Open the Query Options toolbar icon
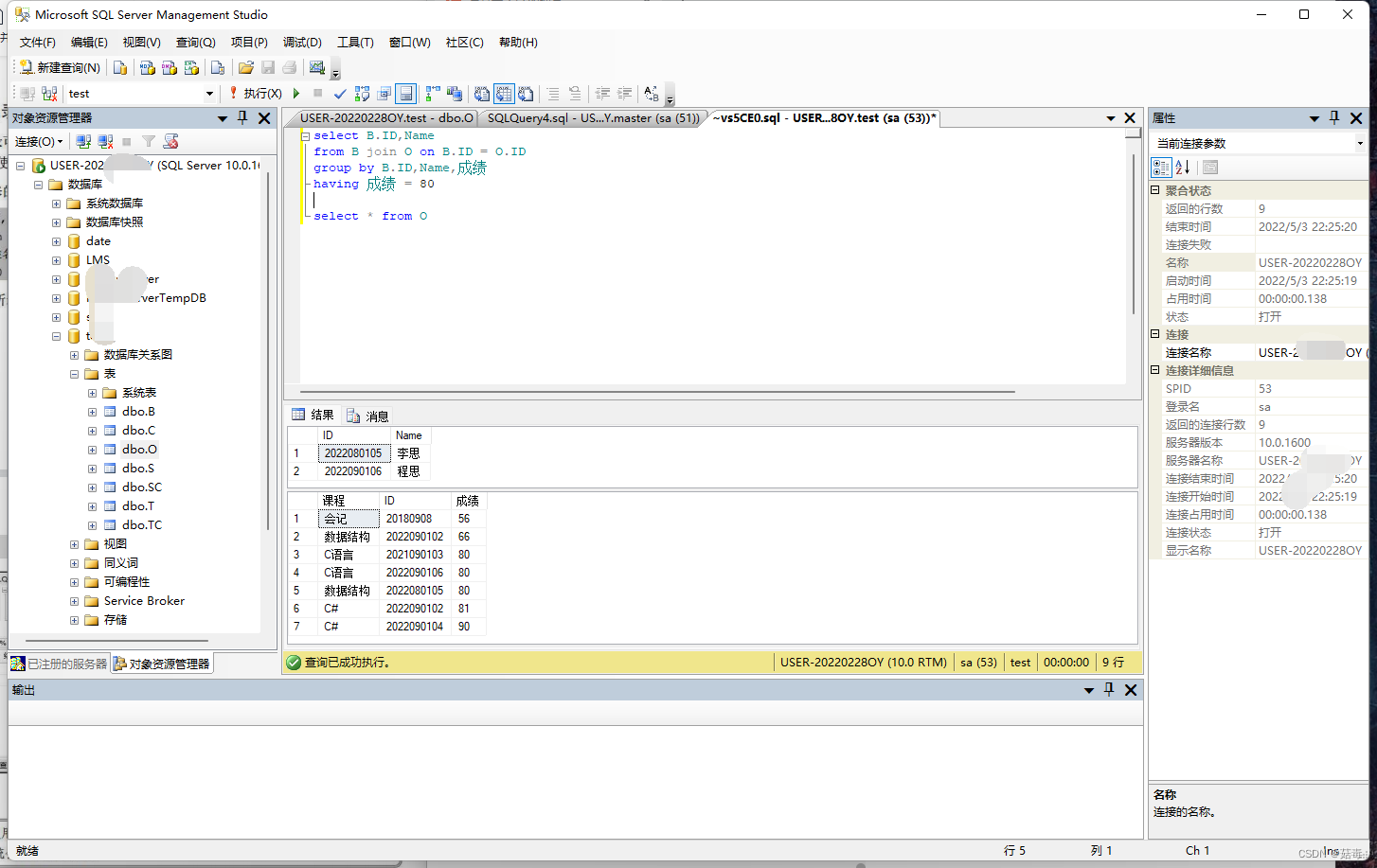Screen dimensions: 1377x868 tap(384, 94)
